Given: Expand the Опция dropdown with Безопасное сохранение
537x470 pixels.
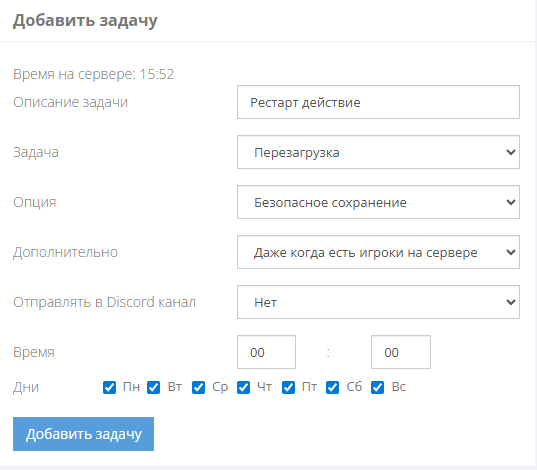Looking at the screenshot, I should (x=378, y=202).
